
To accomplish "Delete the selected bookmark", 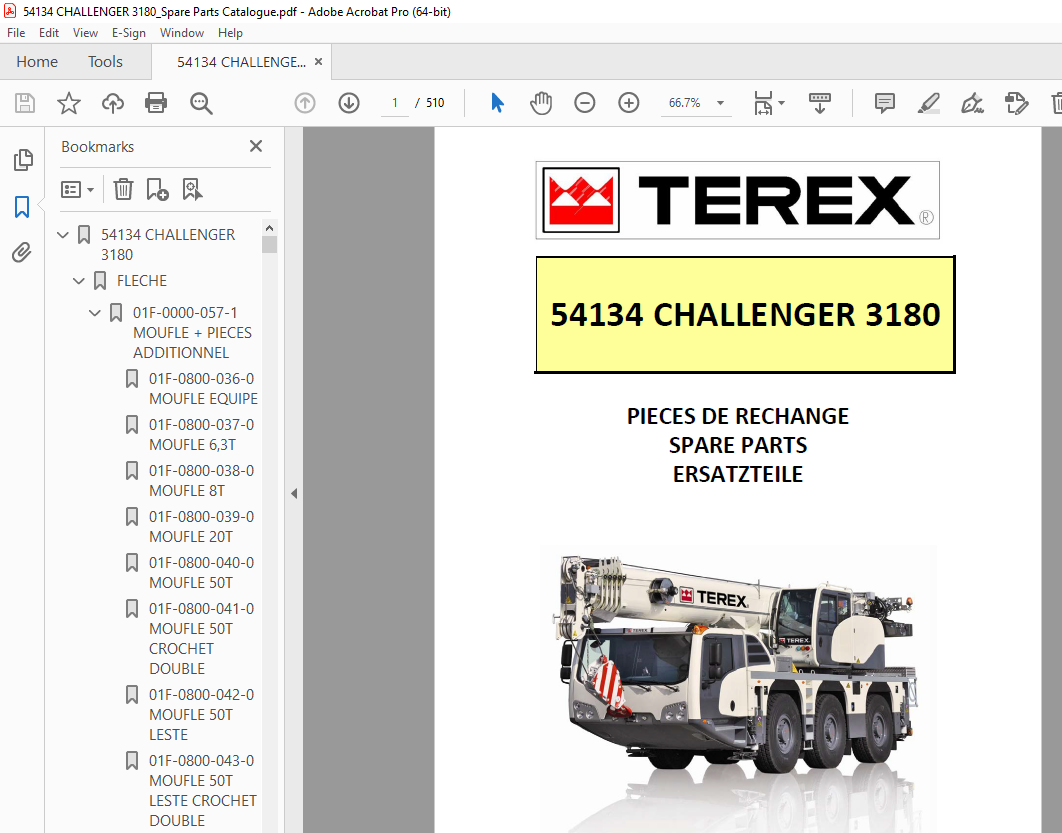I will click(123, 189).
